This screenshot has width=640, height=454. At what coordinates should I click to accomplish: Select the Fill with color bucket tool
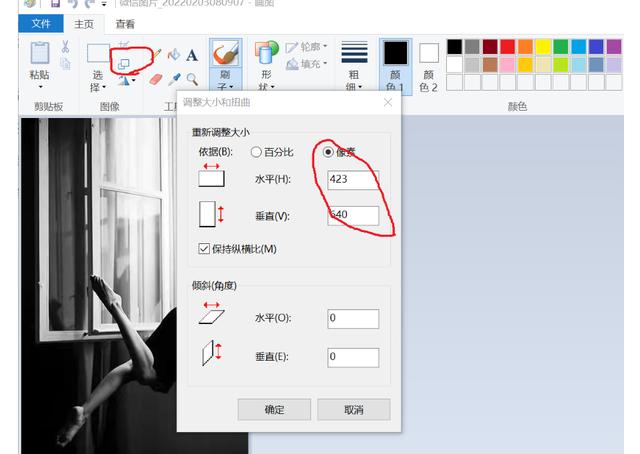(174, 55)
